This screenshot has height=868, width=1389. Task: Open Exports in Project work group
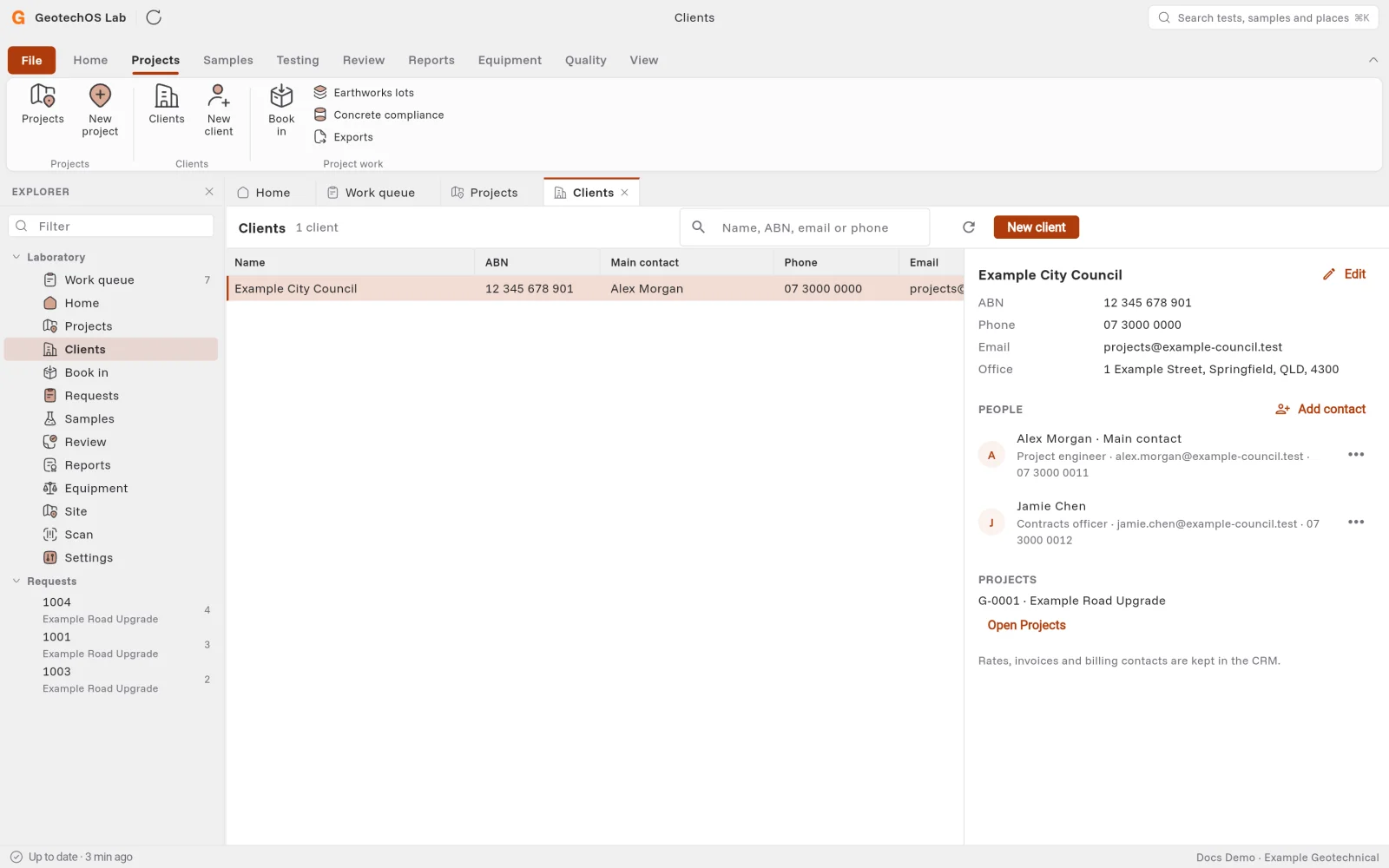[344, 137]
